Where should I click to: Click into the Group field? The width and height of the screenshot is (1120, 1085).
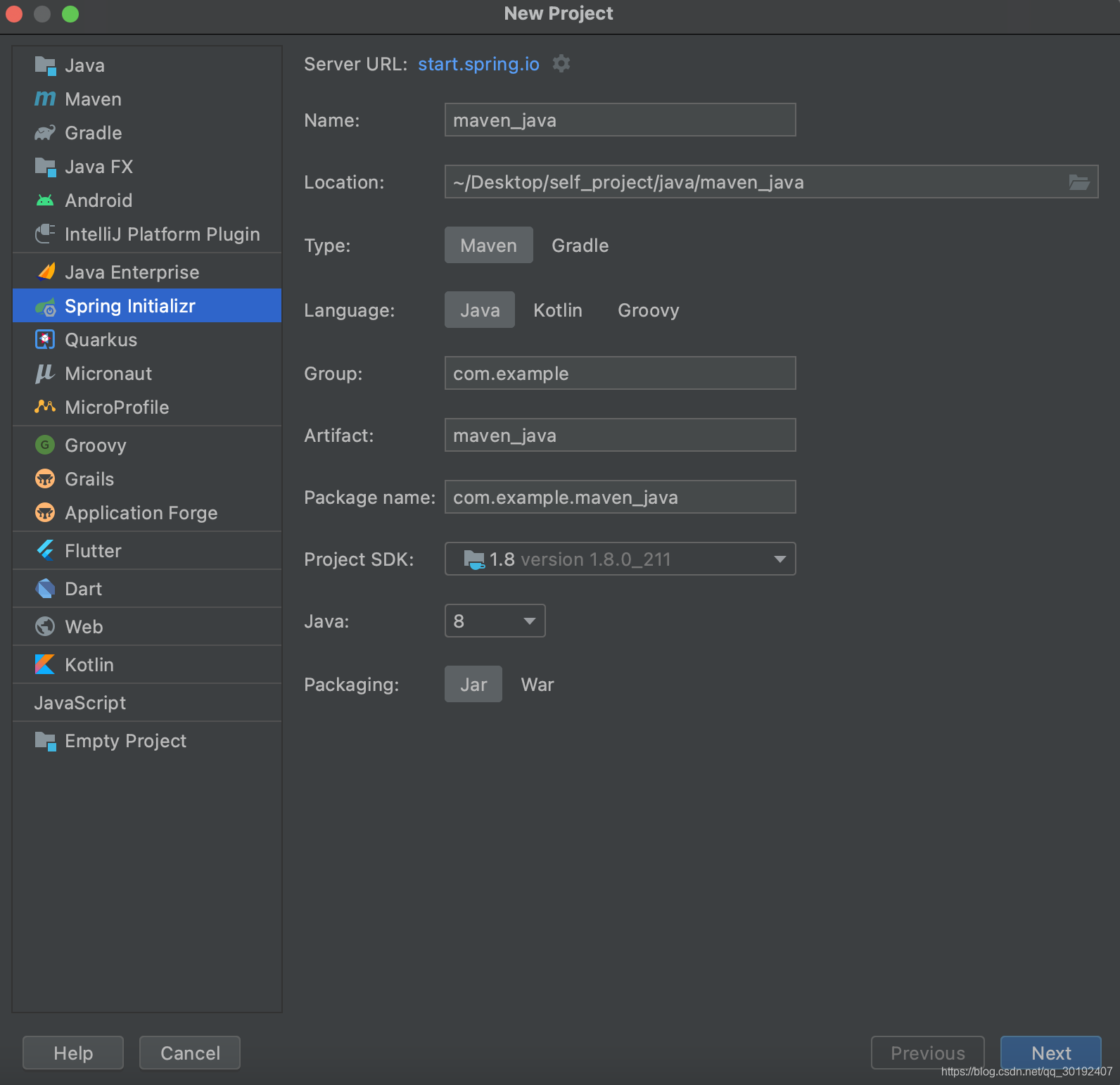pyautogui.click(x=621, y=373)
